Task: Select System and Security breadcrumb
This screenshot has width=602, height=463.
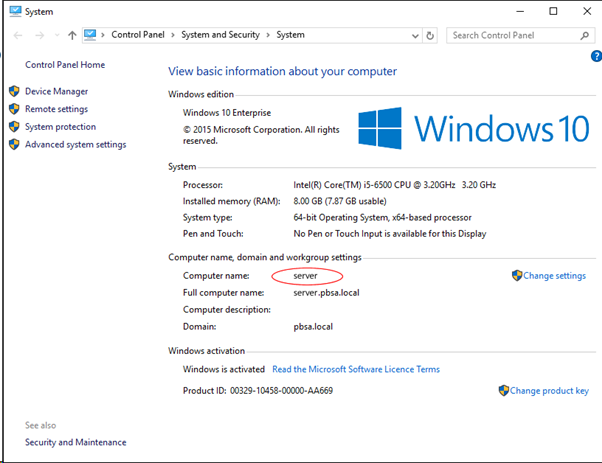Action: [220, 35]
